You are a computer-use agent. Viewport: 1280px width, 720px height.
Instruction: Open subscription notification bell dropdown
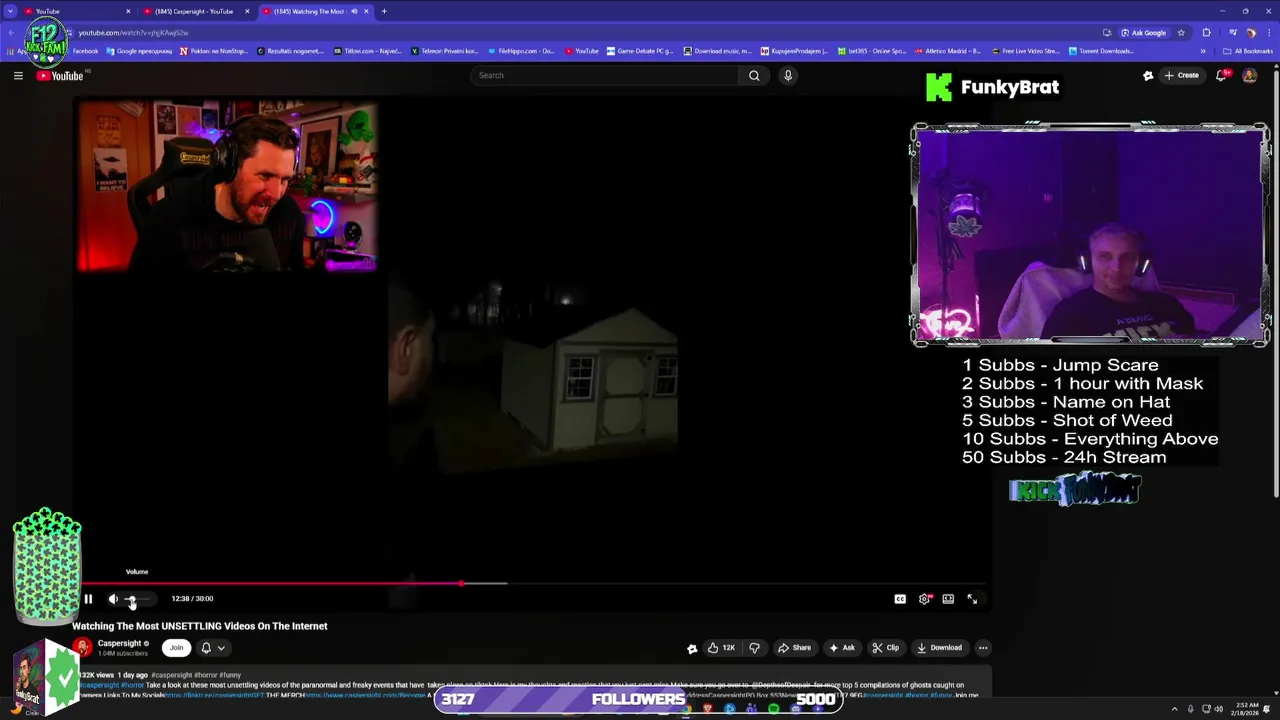pos(213,647)
